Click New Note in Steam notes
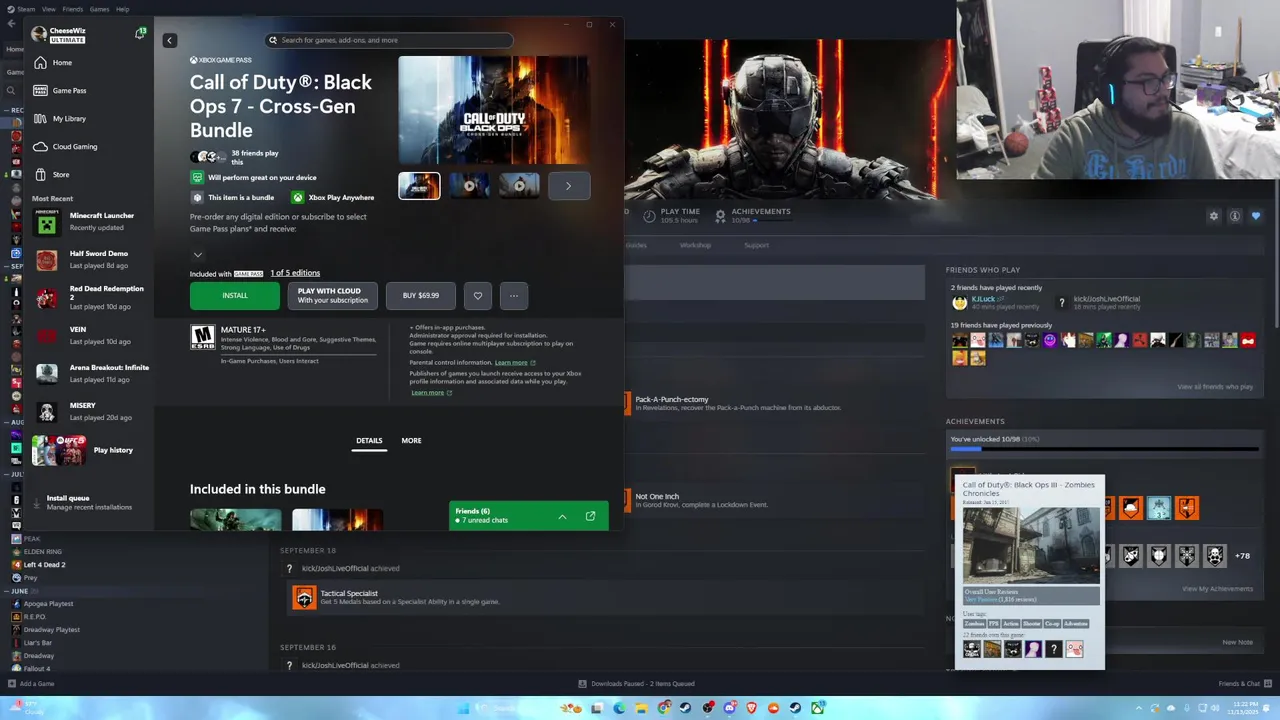 1237,642
